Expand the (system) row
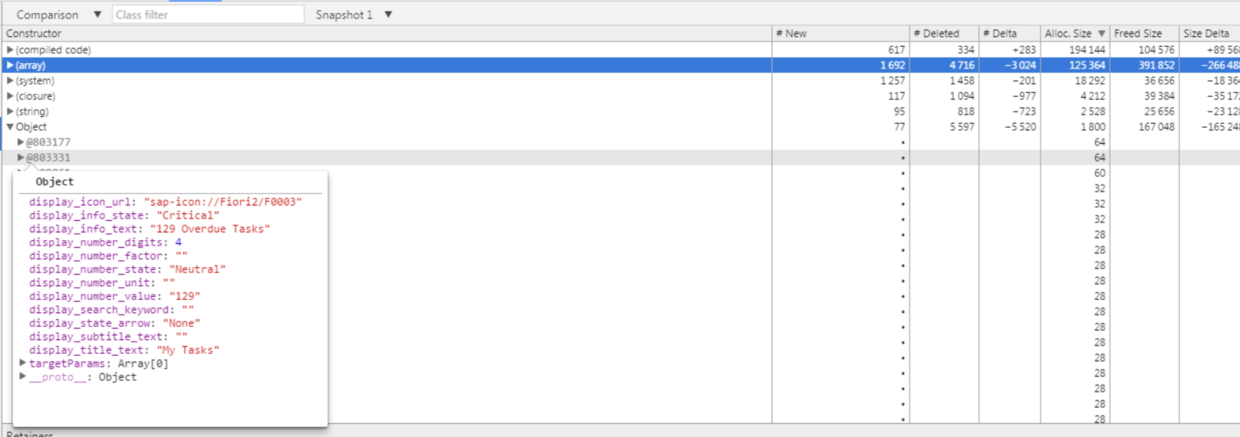Viewport: 1240px width, 437px height. 10,81
